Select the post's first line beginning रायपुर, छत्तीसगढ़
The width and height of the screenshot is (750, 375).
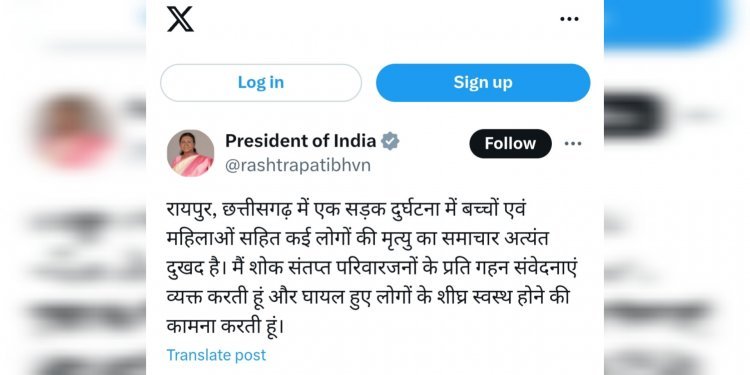click(x=346, y=210)
